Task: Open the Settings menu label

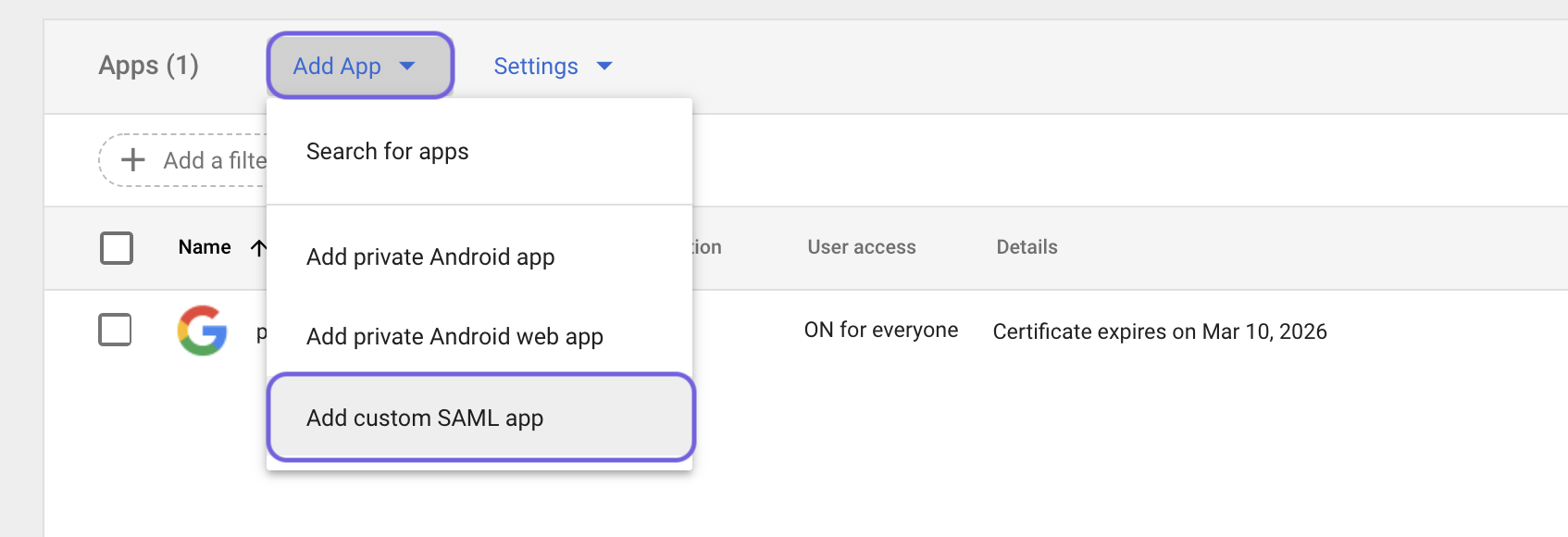Action: [535, 66]
